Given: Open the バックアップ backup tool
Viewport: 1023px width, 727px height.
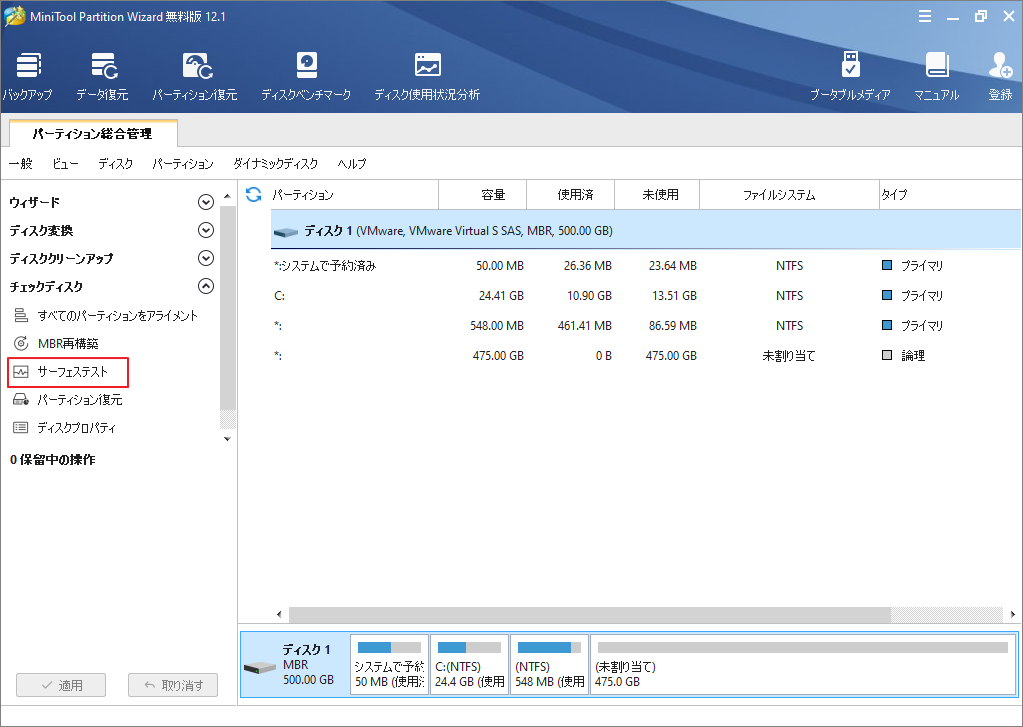Looking at the screenshot, I should [x=28, y=76].
